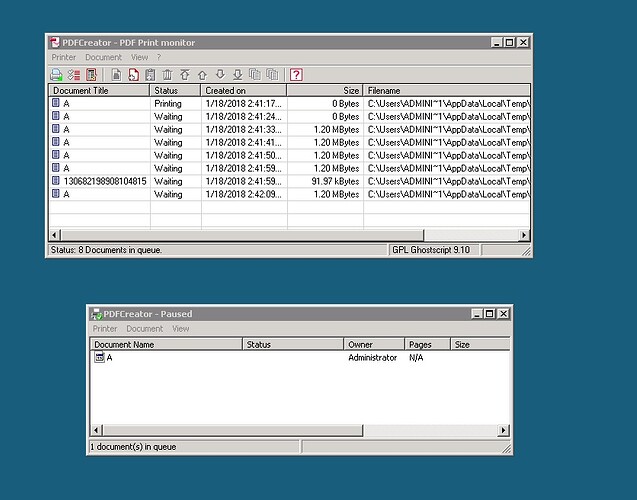Screen dimensions: 637x500
Task: Click scroll-left arrow in Paused window
Action: 96,430
